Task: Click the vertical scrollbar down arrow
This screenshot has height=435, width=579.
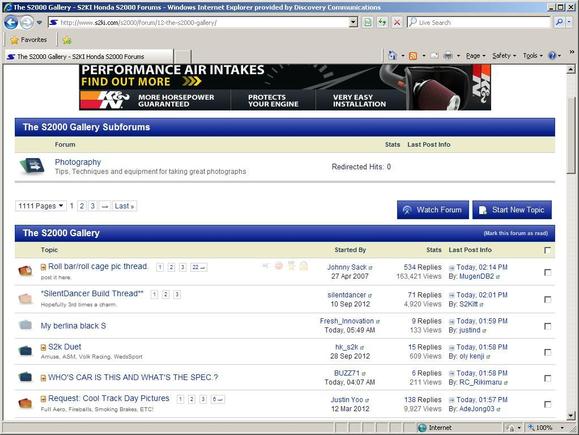Action: pyautogui.click(x=571, y=416)
